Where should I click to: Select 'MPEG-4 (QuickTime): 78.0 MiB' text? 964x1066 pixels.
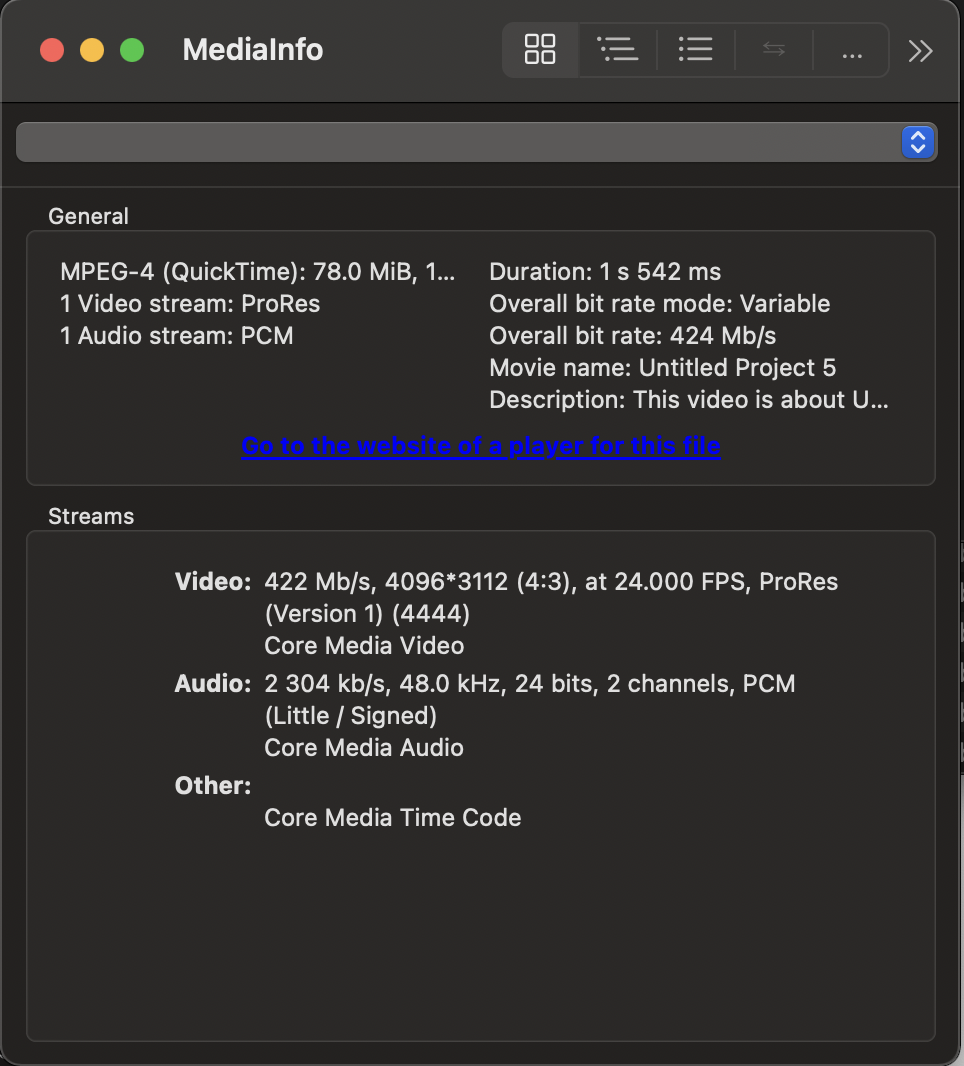point(258,272)
